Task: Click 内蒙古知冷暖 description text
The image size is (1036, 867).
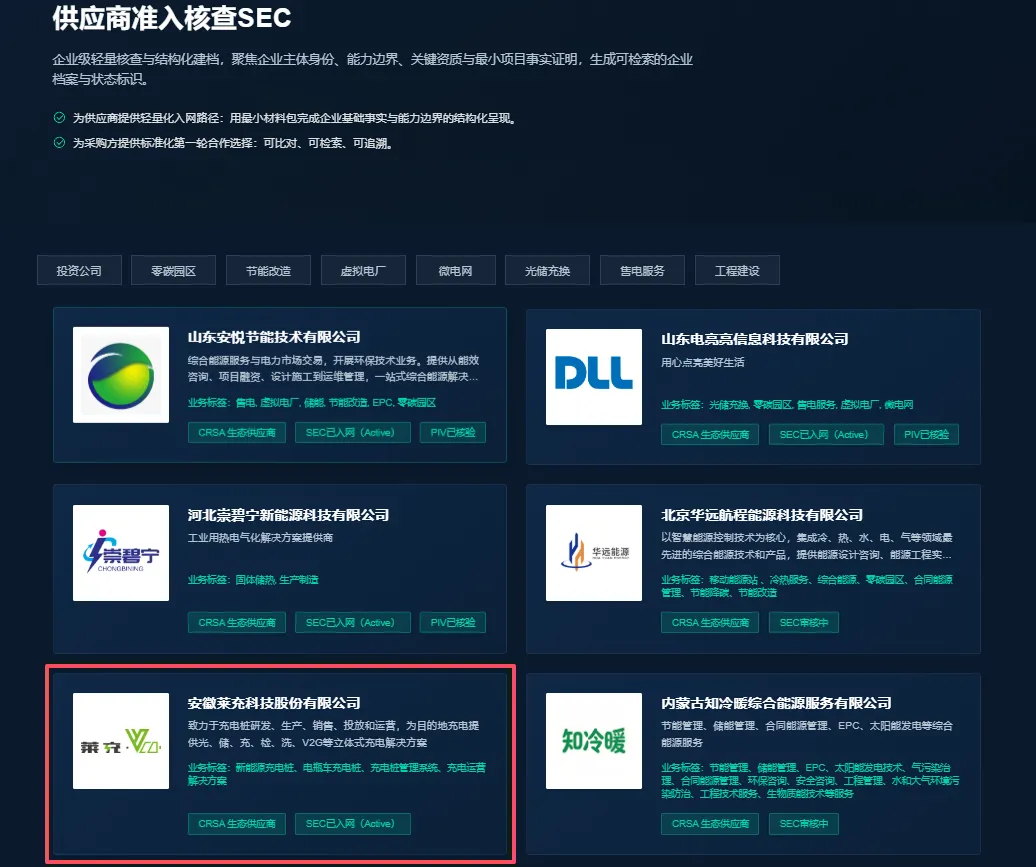Action: 807,734
